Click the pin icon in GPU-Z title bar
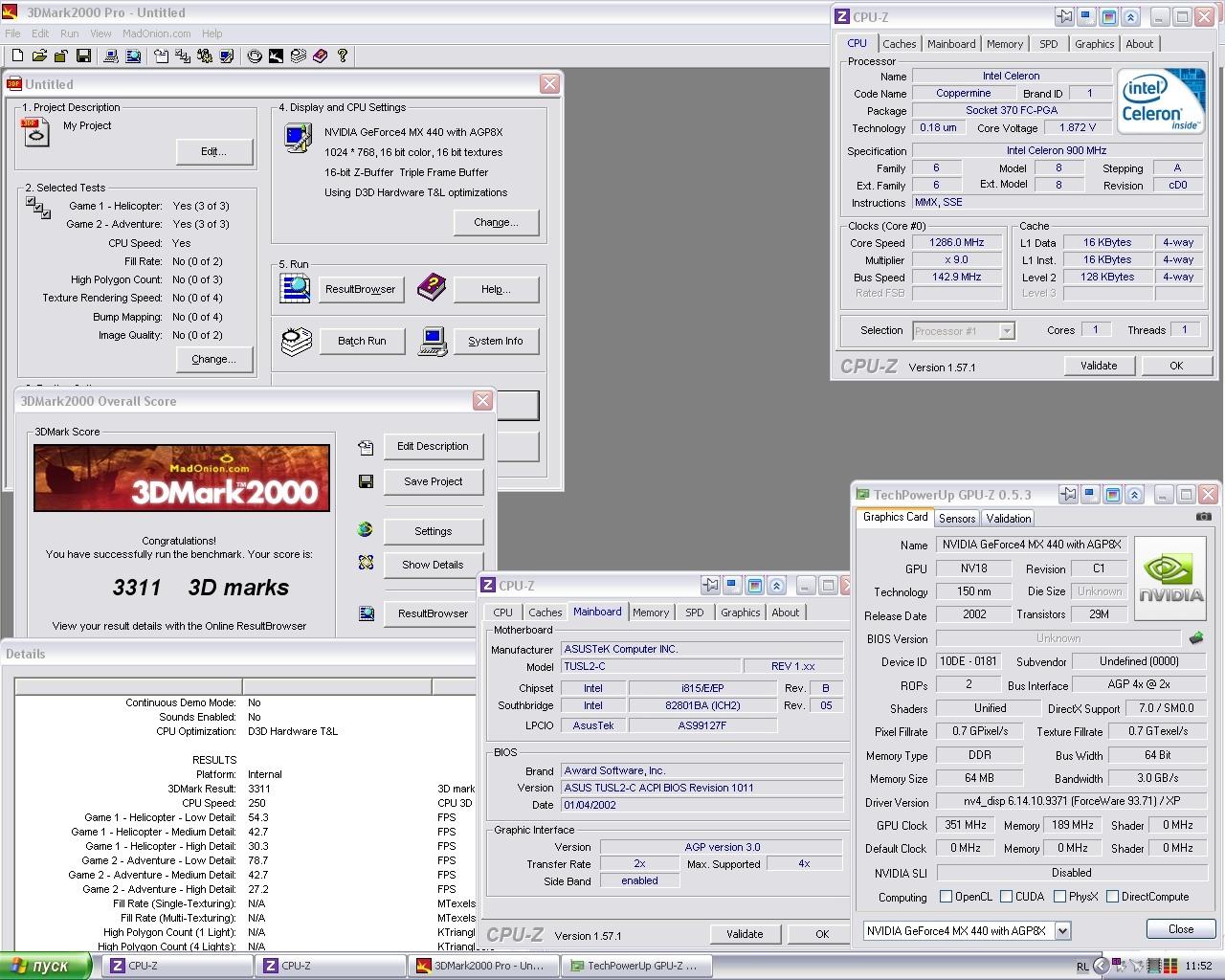The height and width of the screenshot is (980, 1225). pyautogui.click(x=1068, y=495)
